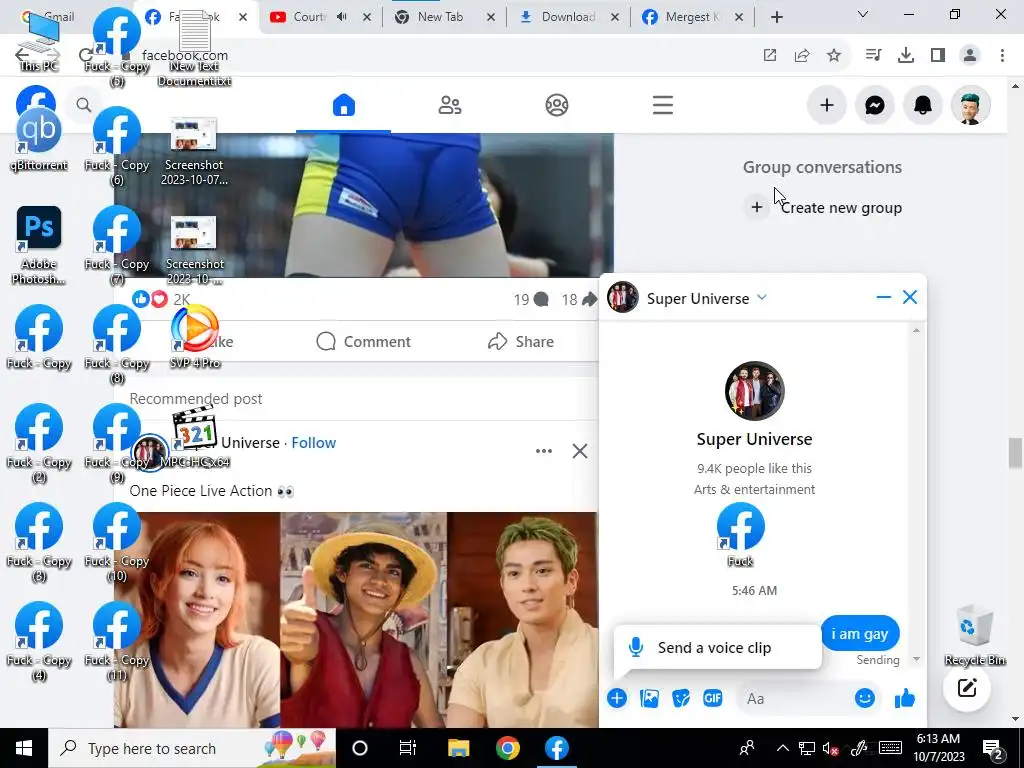1024x768 pixels.
Task: Open the One Piece Live Action image
Action: point(356,619)
